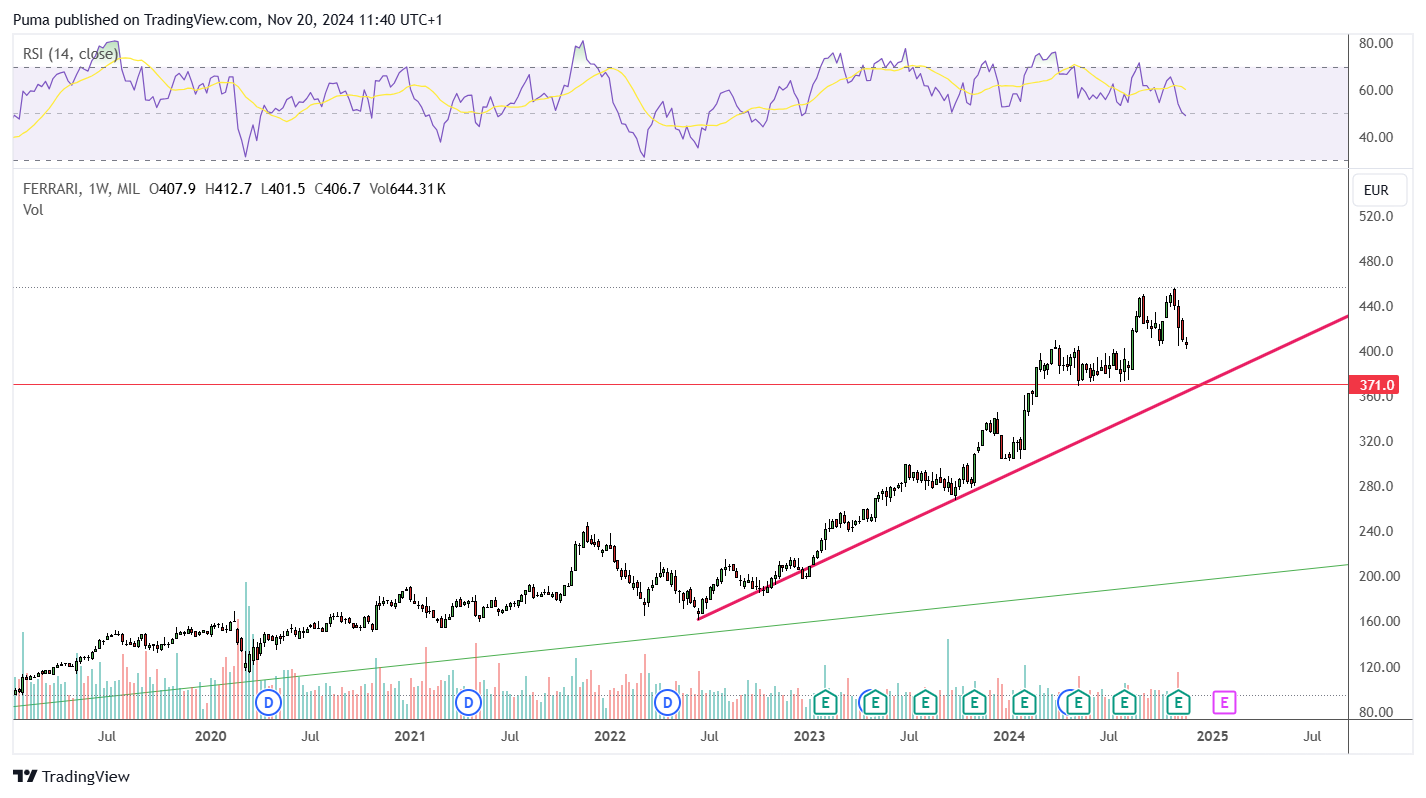Open the purple upcoming earnings E marker
The image size is (1426, 798).
[1225, 703]
